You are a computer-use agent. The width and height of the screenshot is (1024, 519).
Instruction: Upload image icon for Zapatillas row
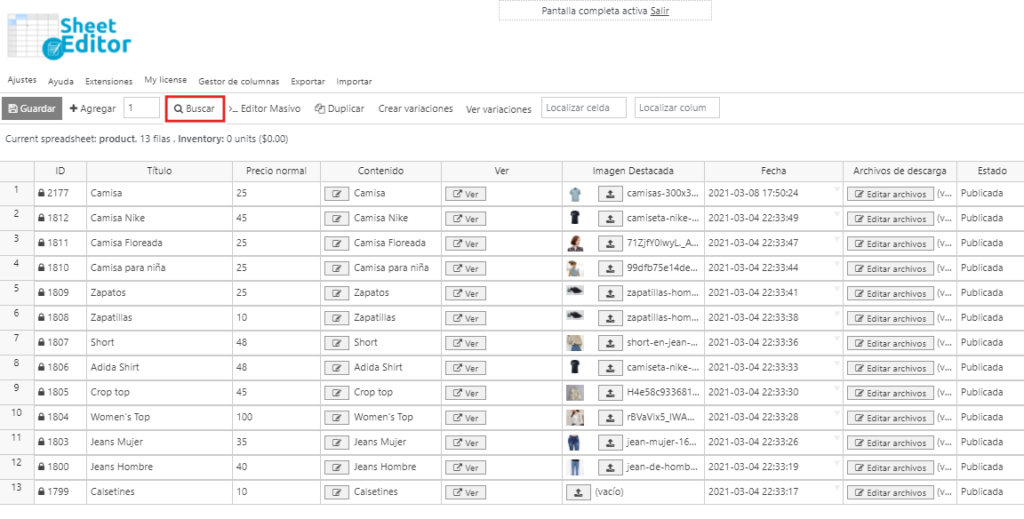(610, 319)
